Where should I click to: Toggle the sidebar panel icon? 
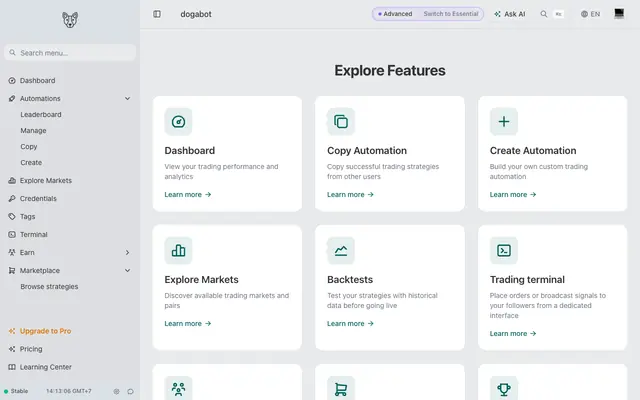(157, 14)
